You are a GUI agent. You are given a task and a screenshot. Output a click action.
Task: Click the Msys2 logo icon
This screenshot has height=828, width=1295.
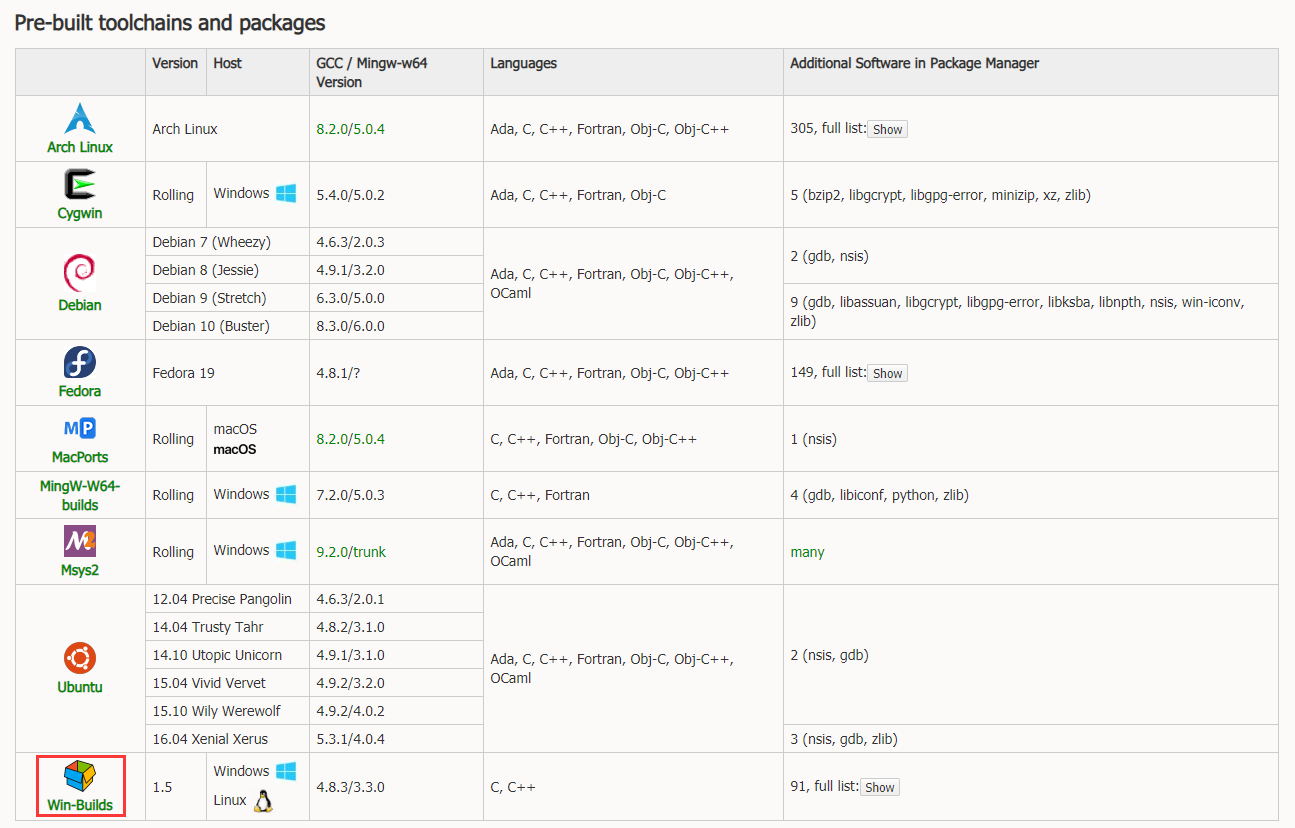coord(80,541)
